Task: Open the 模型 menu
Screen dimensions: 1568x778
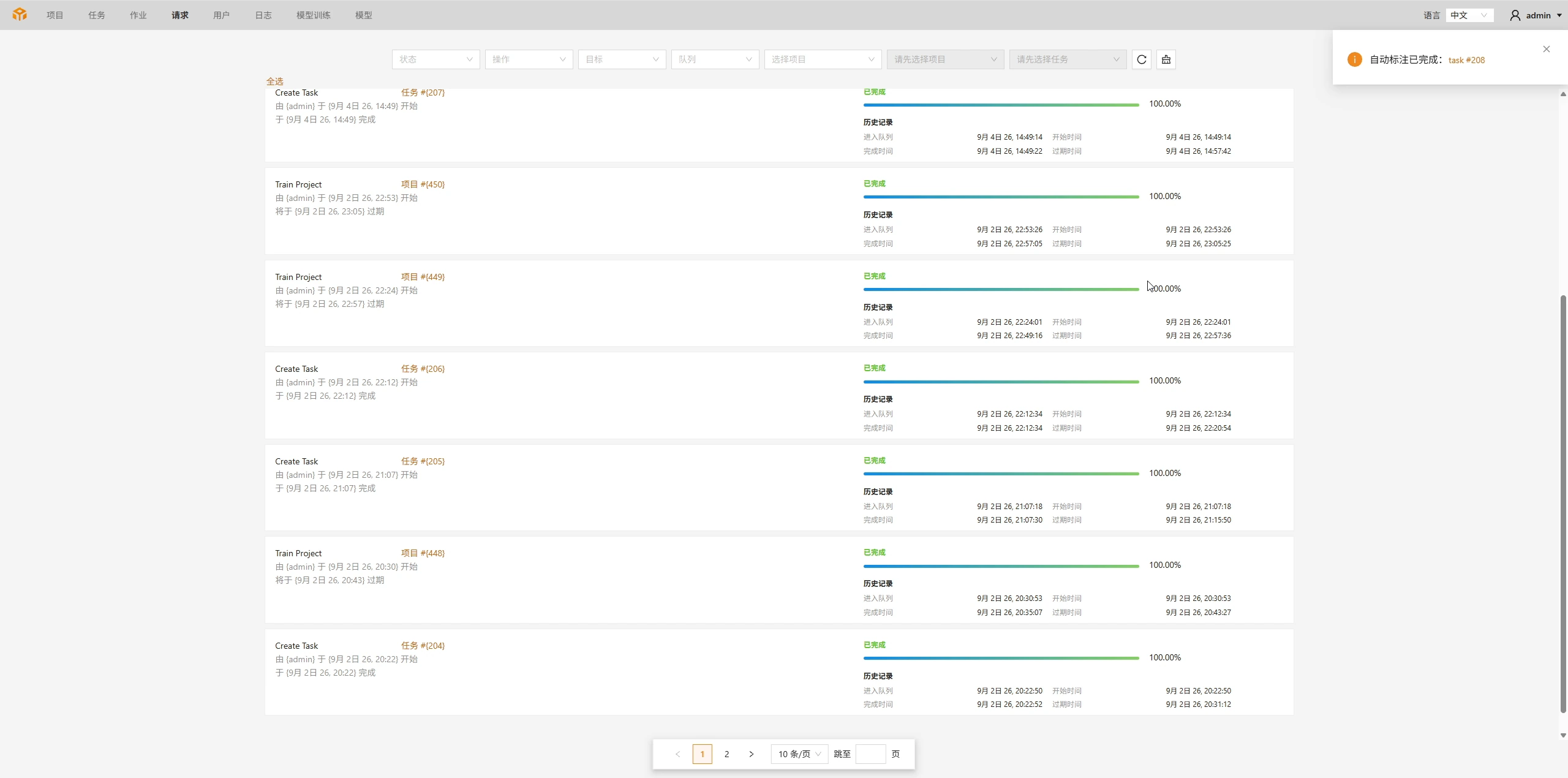Action: [x=364, y=15]
